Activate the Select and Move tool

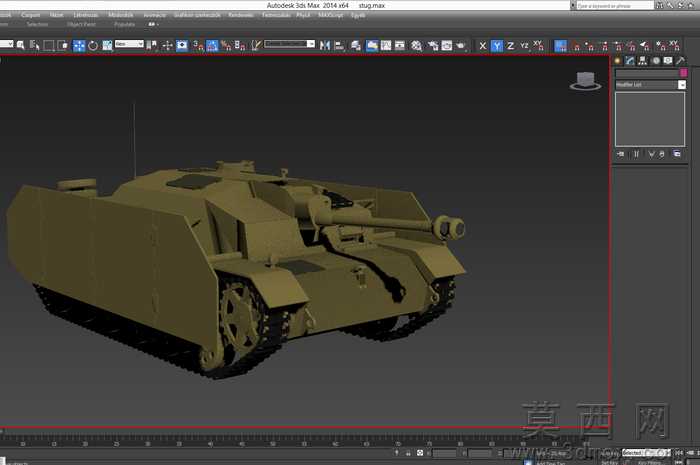(x=79, y=46)
